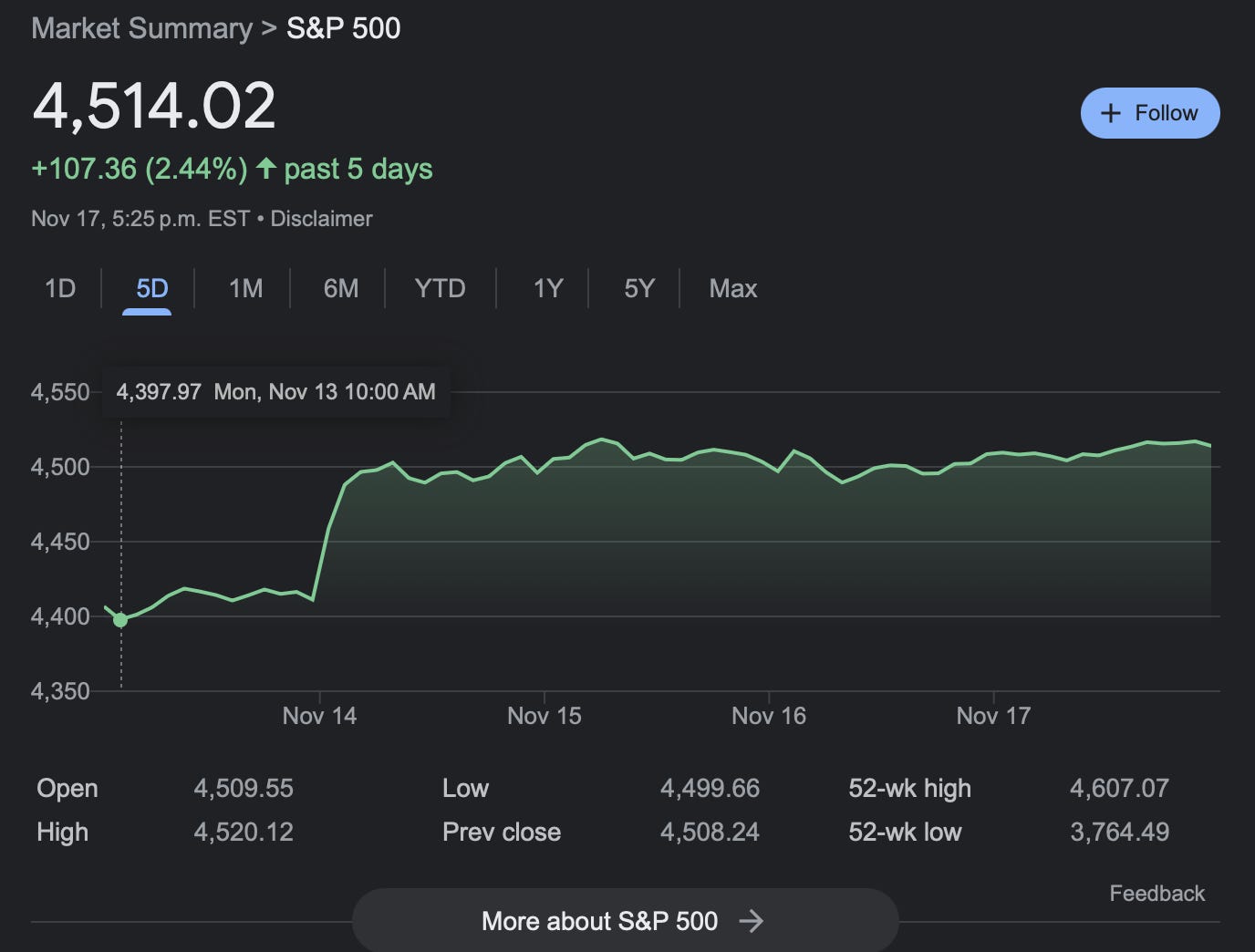The image size is (1255, 952).
Task: Open the Disclaimer link
Action: coord(321,219)
